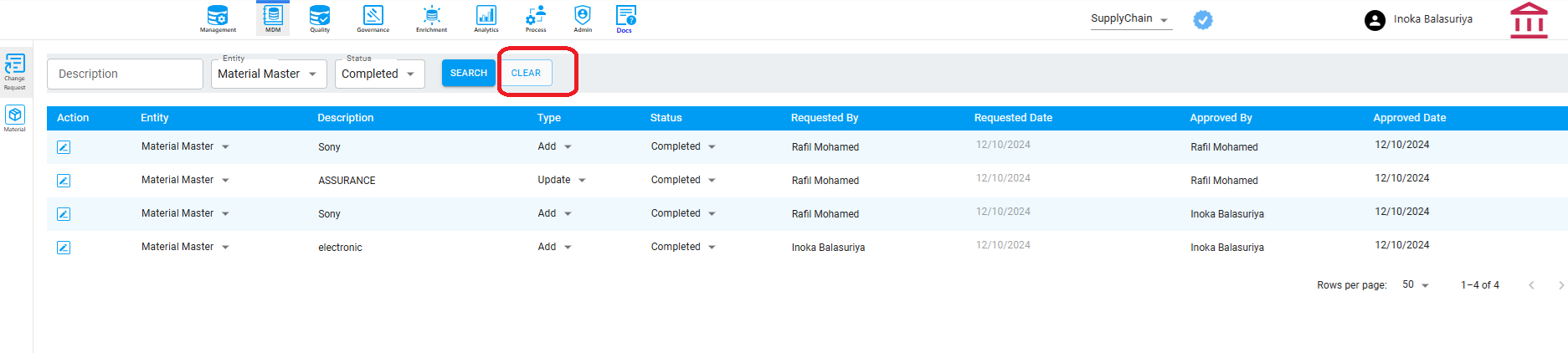
Task: Select the electronic description cell
Action: pos(340,248)
